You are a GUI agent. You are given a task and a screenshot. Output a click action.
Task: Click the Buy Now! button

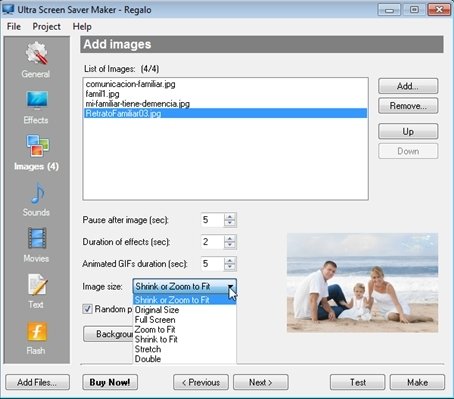click(x=110, y=382)
